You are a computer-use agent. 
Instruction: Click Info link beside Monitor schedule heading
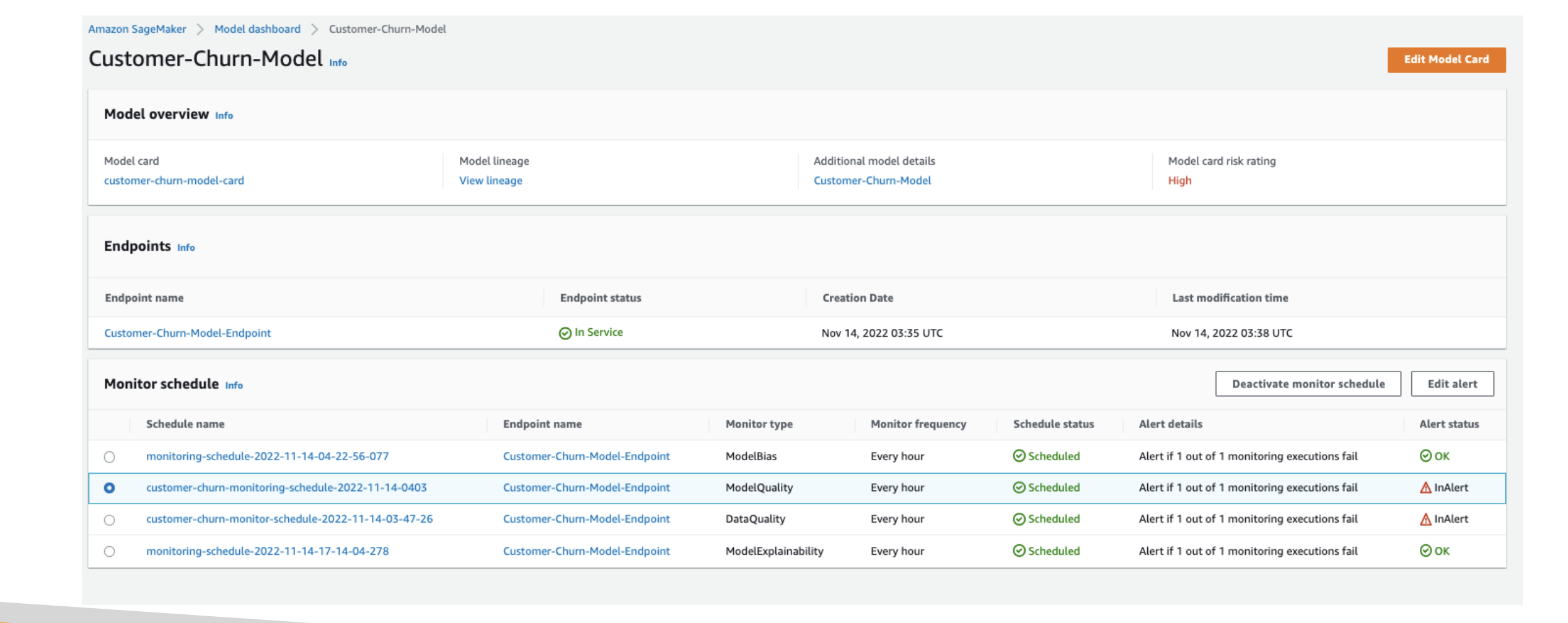(234, 385)
